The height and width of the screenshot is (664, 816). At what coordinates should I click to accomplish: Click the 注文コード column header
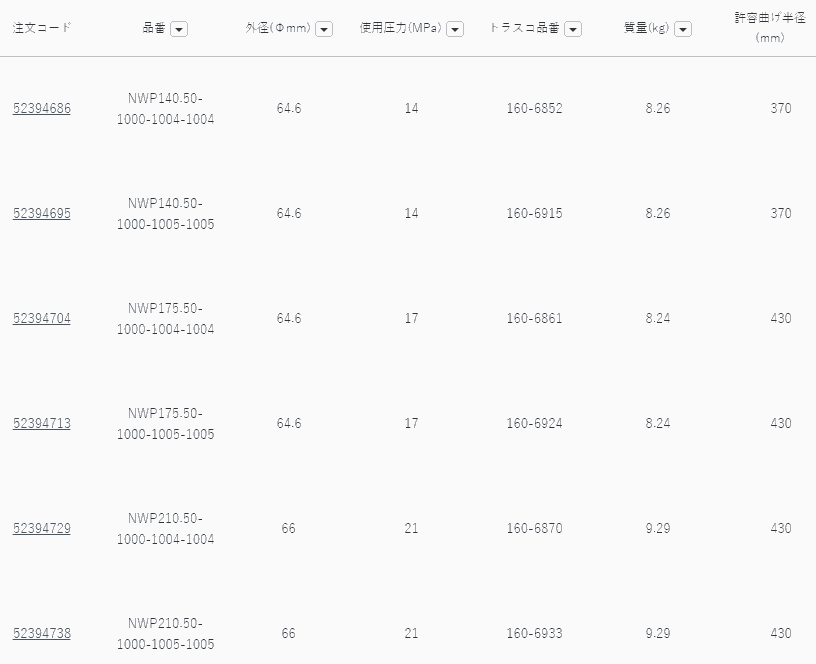tap(42, 28)
